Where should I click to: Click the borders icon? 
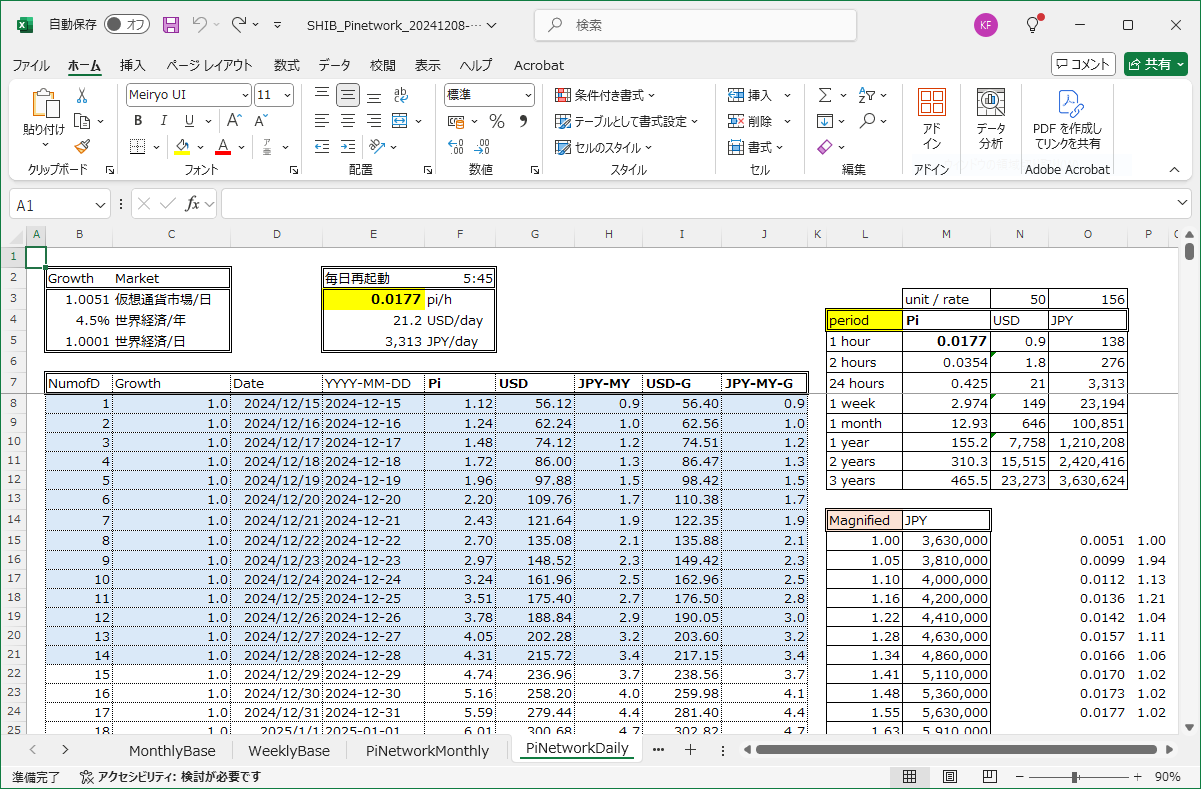pos(138,147)
